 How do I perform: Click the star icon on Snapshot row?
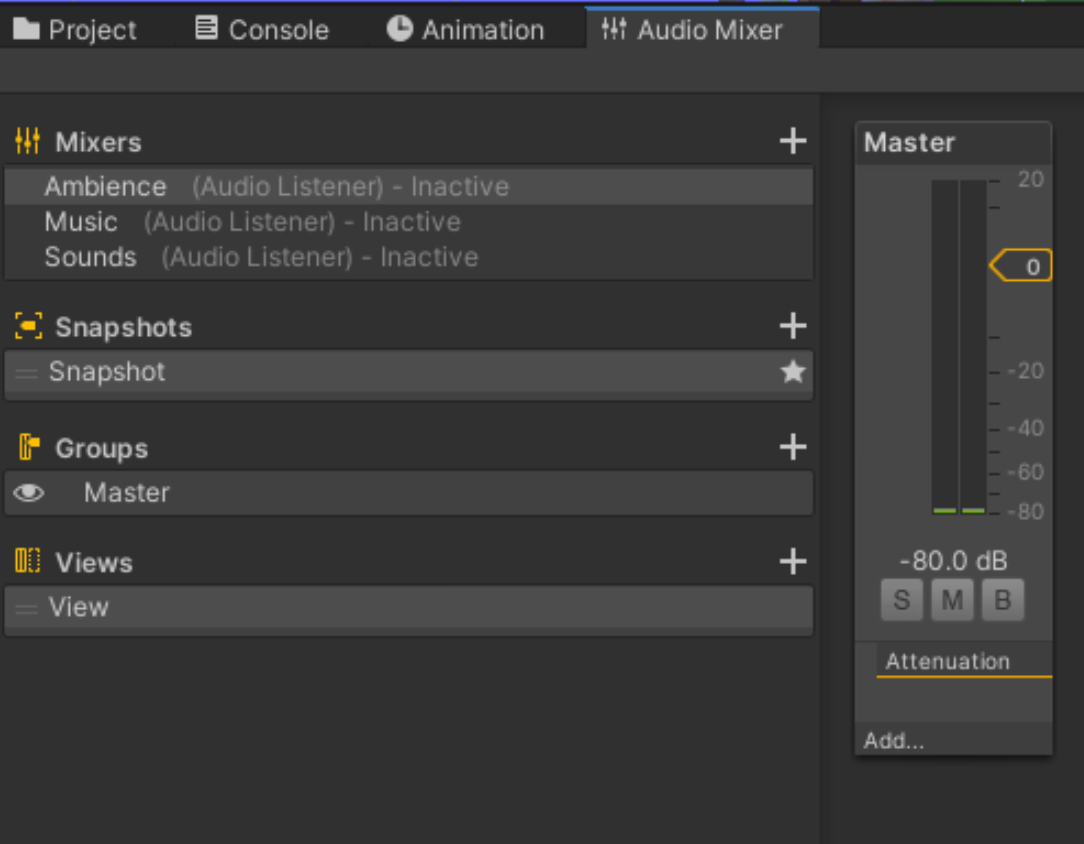point(792,373)
